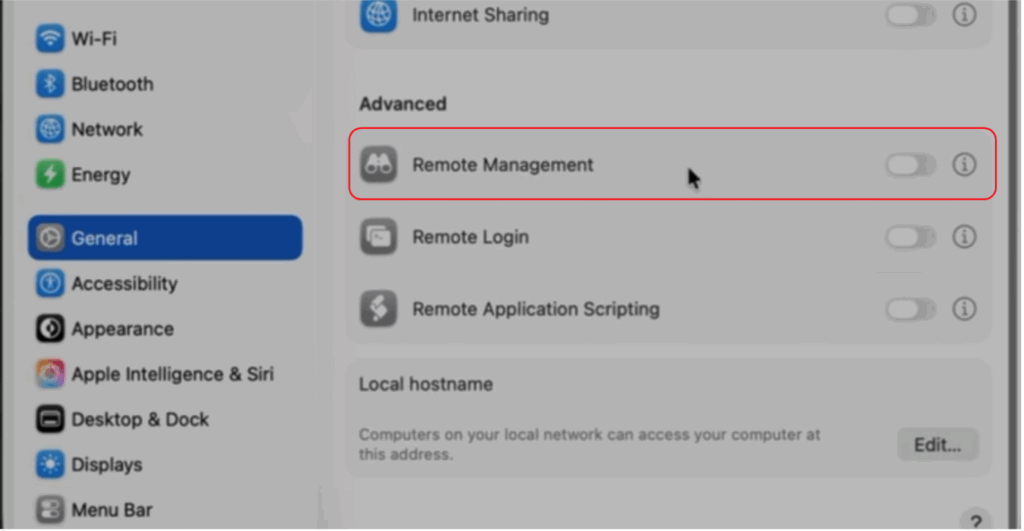Enable the Remote Management toggle
The image size is (1024, 531).
910,165
